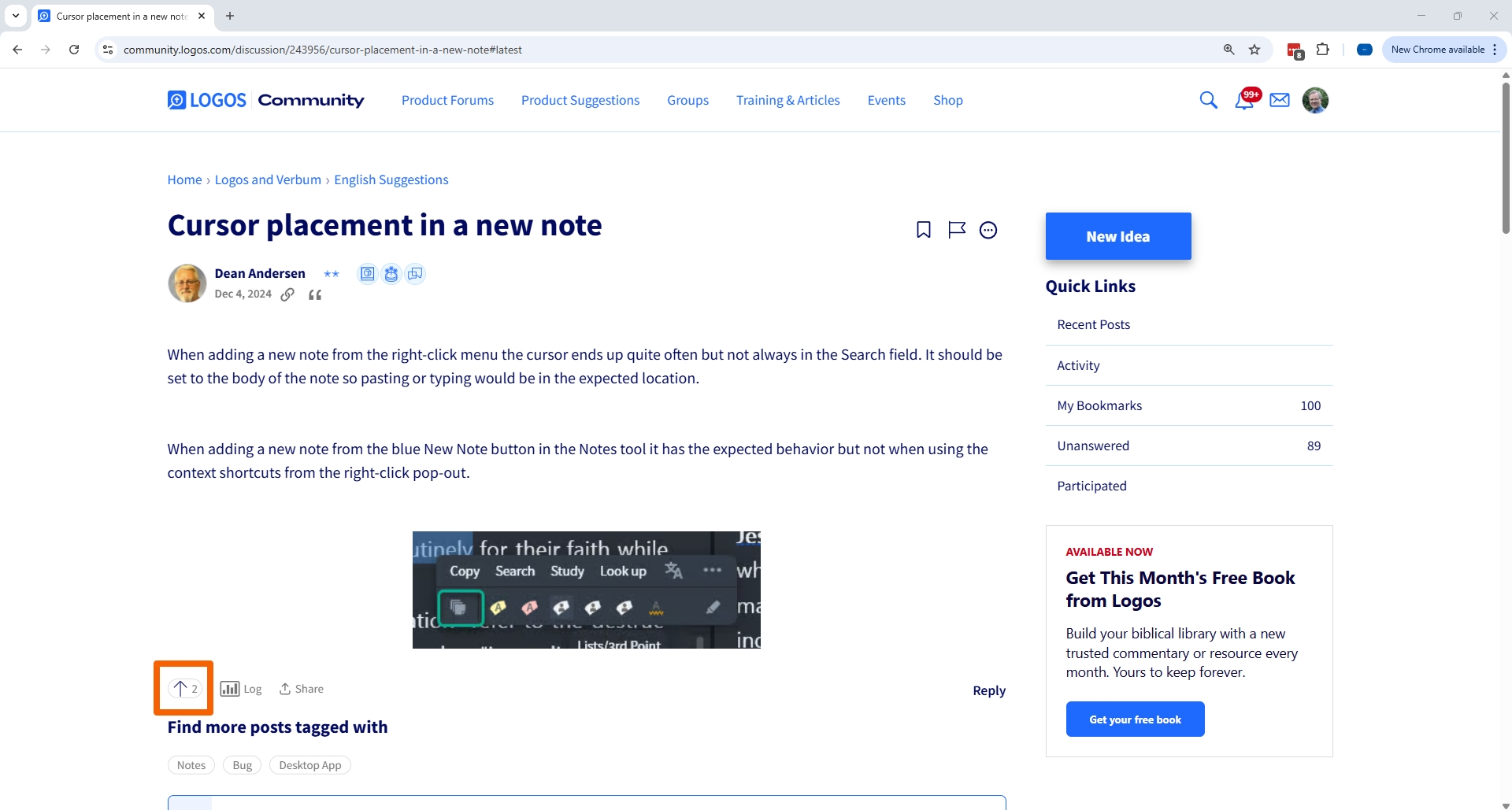Reload the page with the browser refresh icon
Screen dimensions: 1512x810
(74, 50)
